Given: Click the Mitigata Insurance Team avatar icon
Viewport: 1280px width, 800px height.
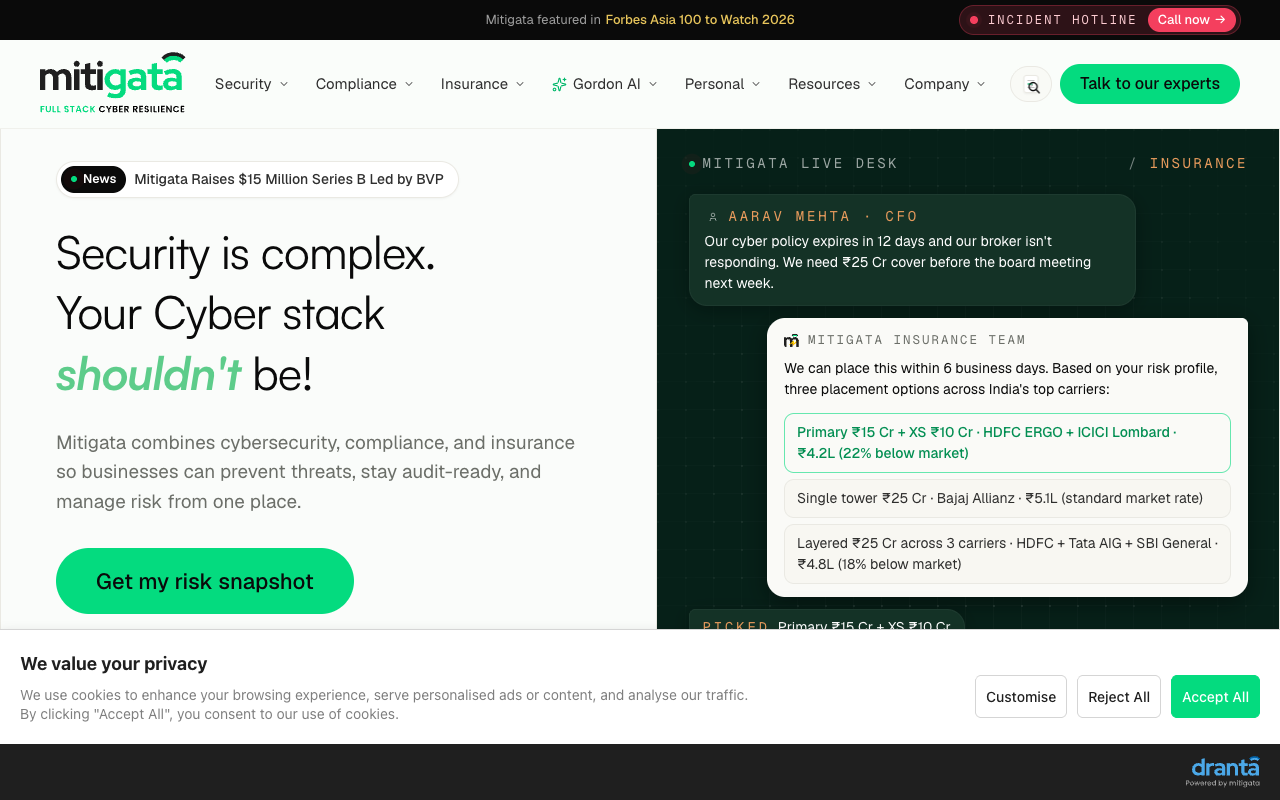Looking at the screenshot, I should [x=791, y=341].
